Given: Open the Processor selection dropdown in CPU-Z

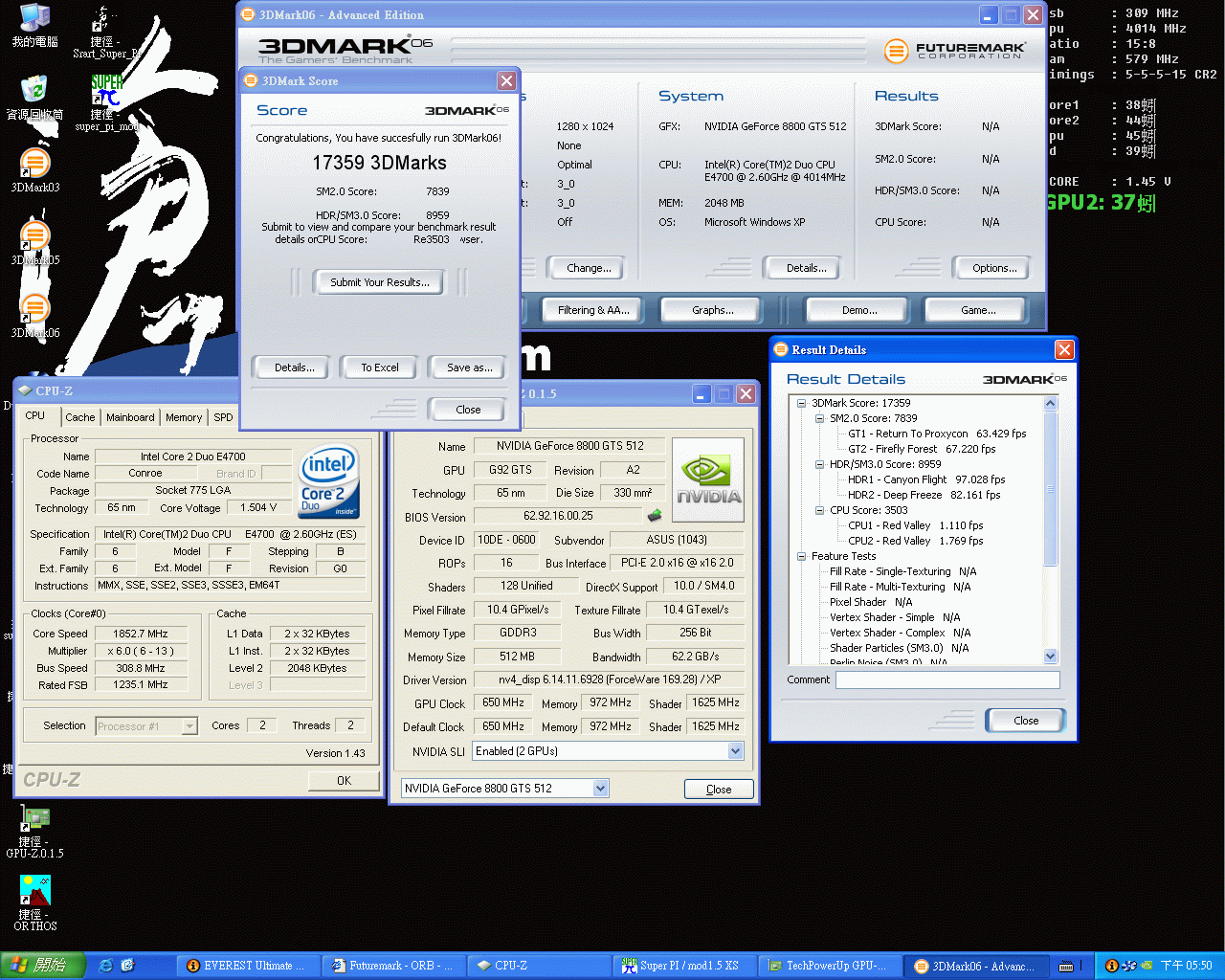Looking at the screenshot, I should click(189, 726).
